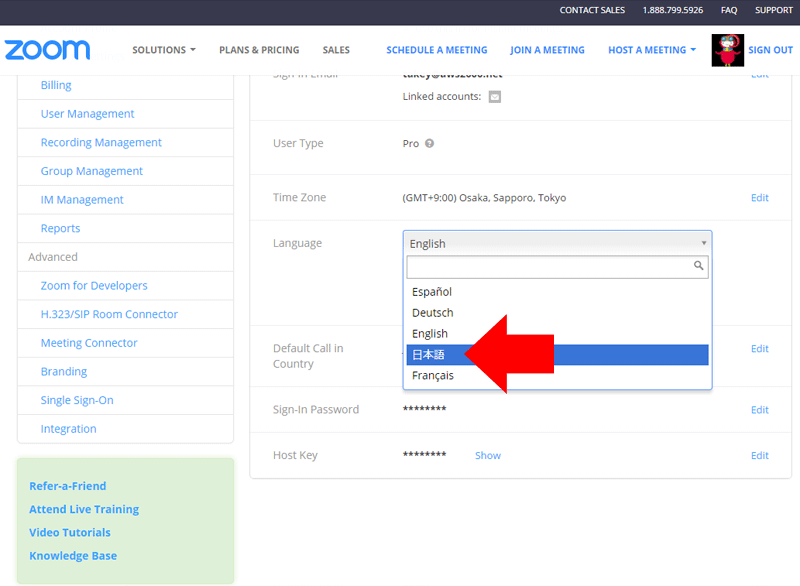800x586 pixels.
Task: Expand the Solutions menu
Action: 164,50
